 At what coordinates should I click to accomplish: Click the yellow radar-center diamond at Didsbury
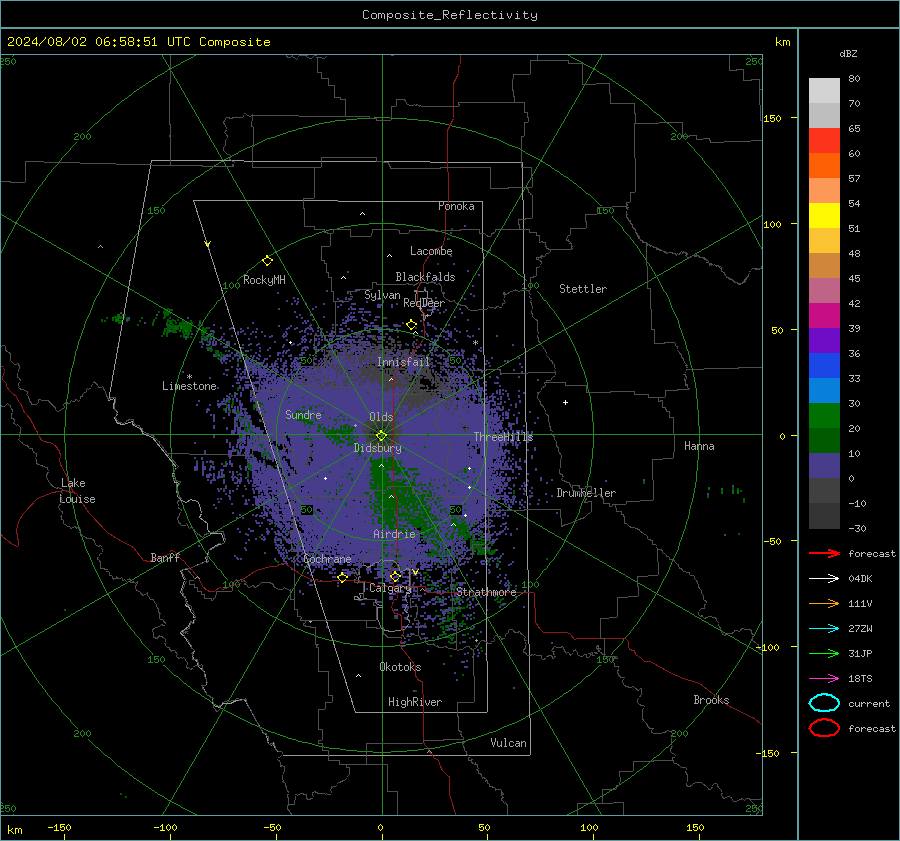(381, 435)
